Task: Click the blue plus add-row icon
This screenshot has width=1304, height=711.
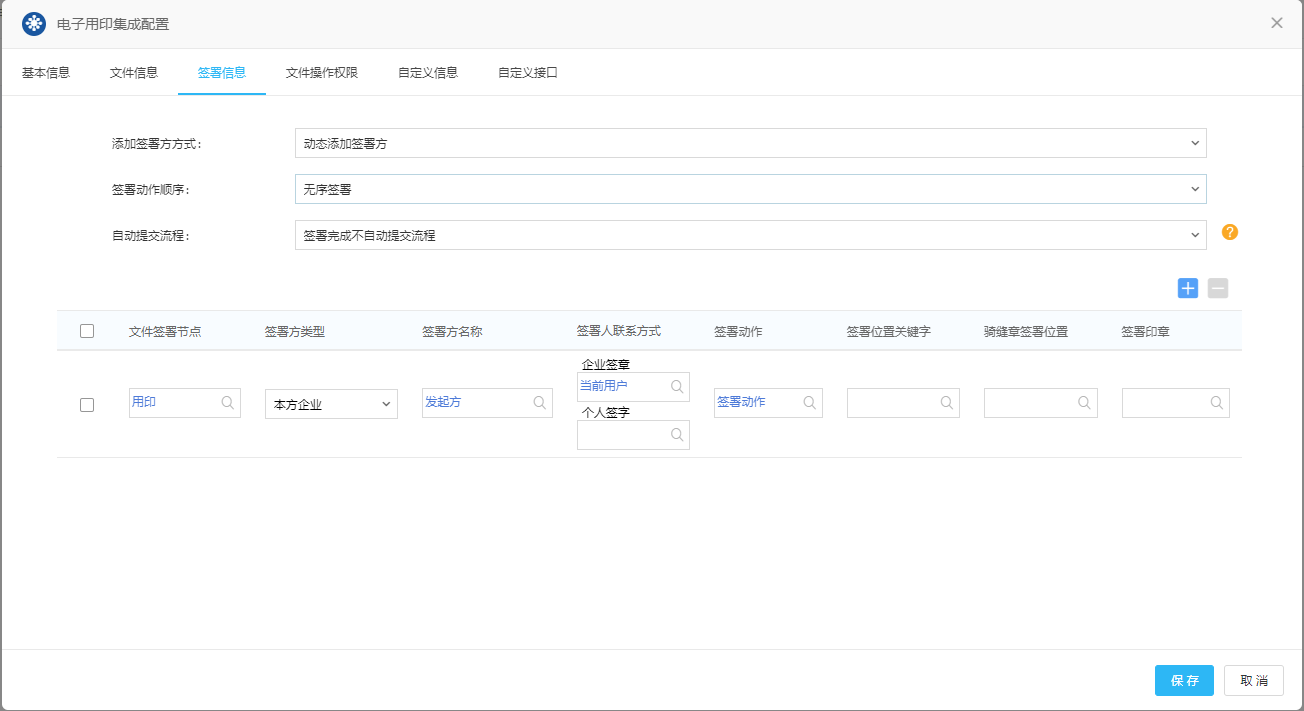Action: (x=1188, y=288)
